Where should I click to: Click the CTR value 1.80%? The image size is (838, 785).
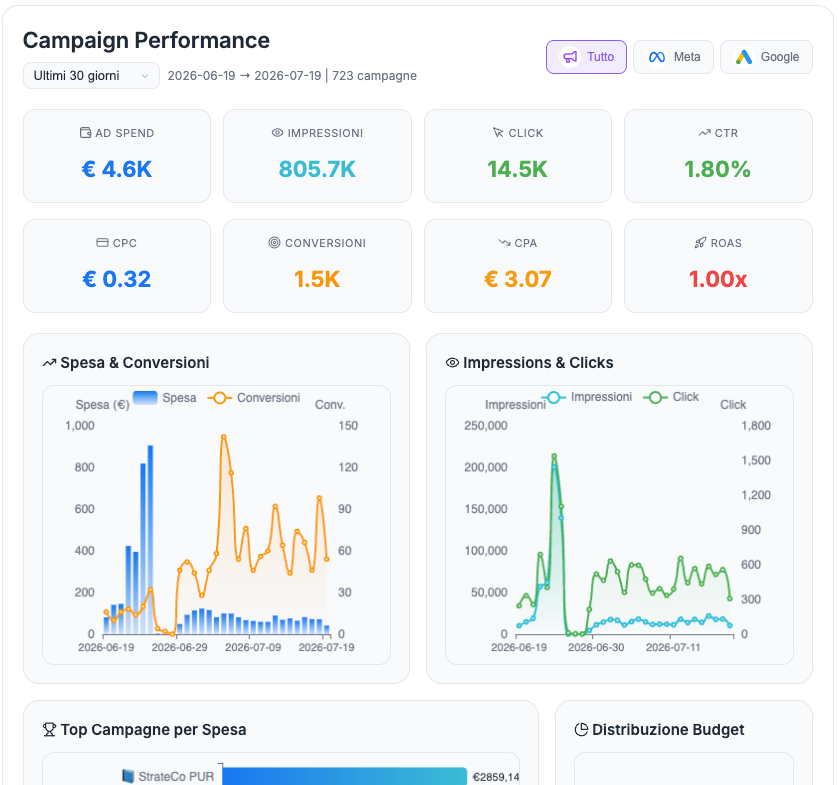[718, 169]
